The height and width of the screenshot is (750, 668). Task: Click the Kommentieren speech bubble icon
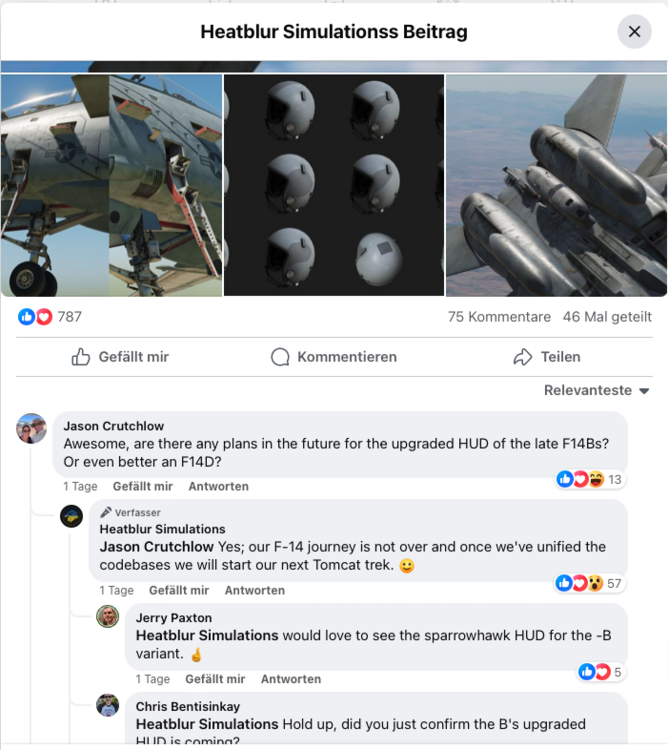coord(281,357)
